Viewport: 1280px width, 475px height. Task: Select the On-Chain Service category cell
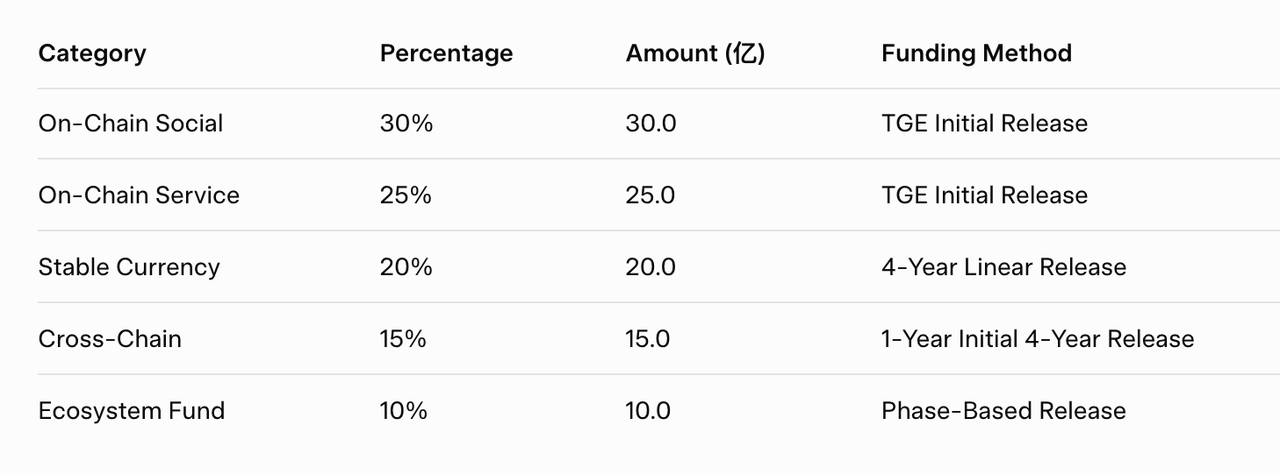point(139,196)
